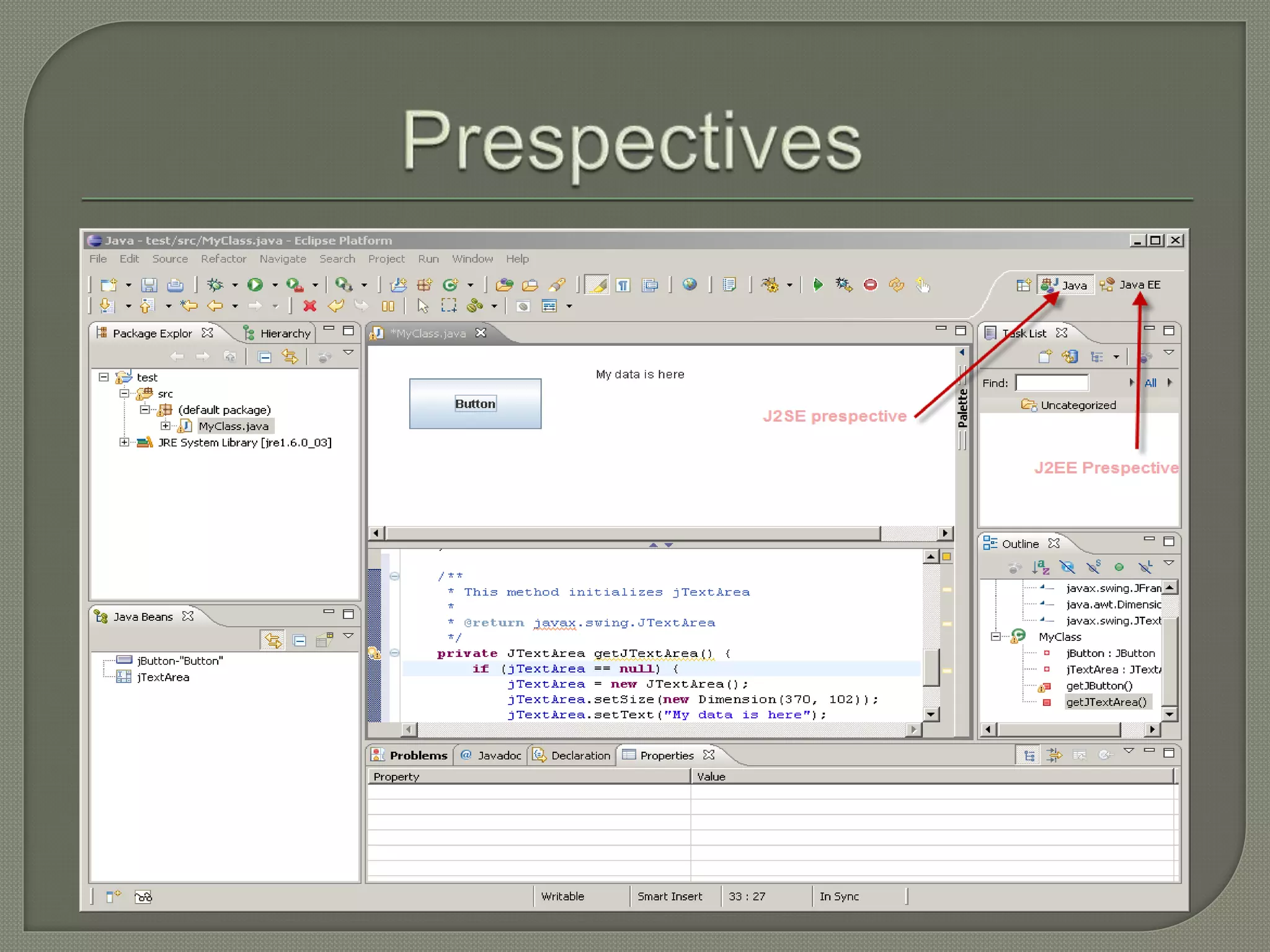This screenshot has width=1270, height=952.
Task: Open the Refactor menu
Action: [x=223, y=259]
